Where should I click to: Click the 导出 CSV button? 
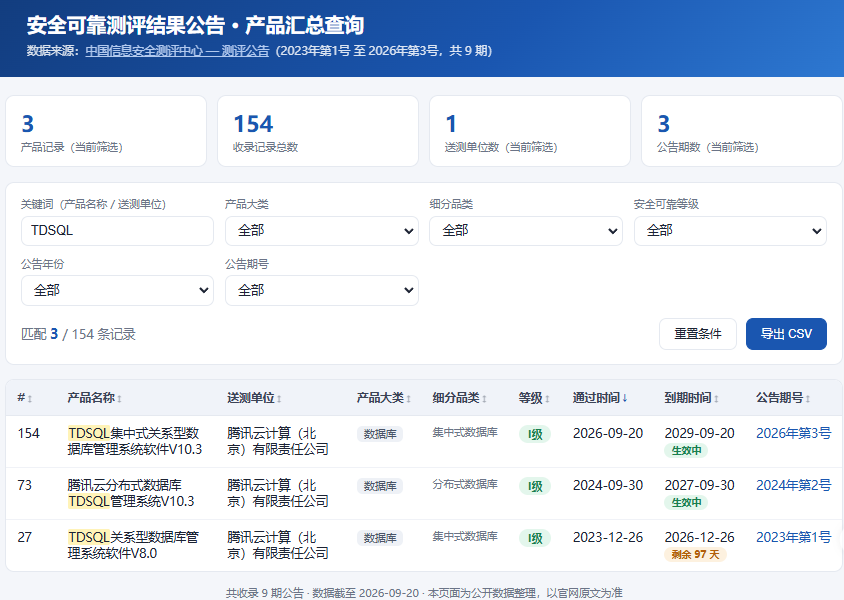(x=786, y=334)
